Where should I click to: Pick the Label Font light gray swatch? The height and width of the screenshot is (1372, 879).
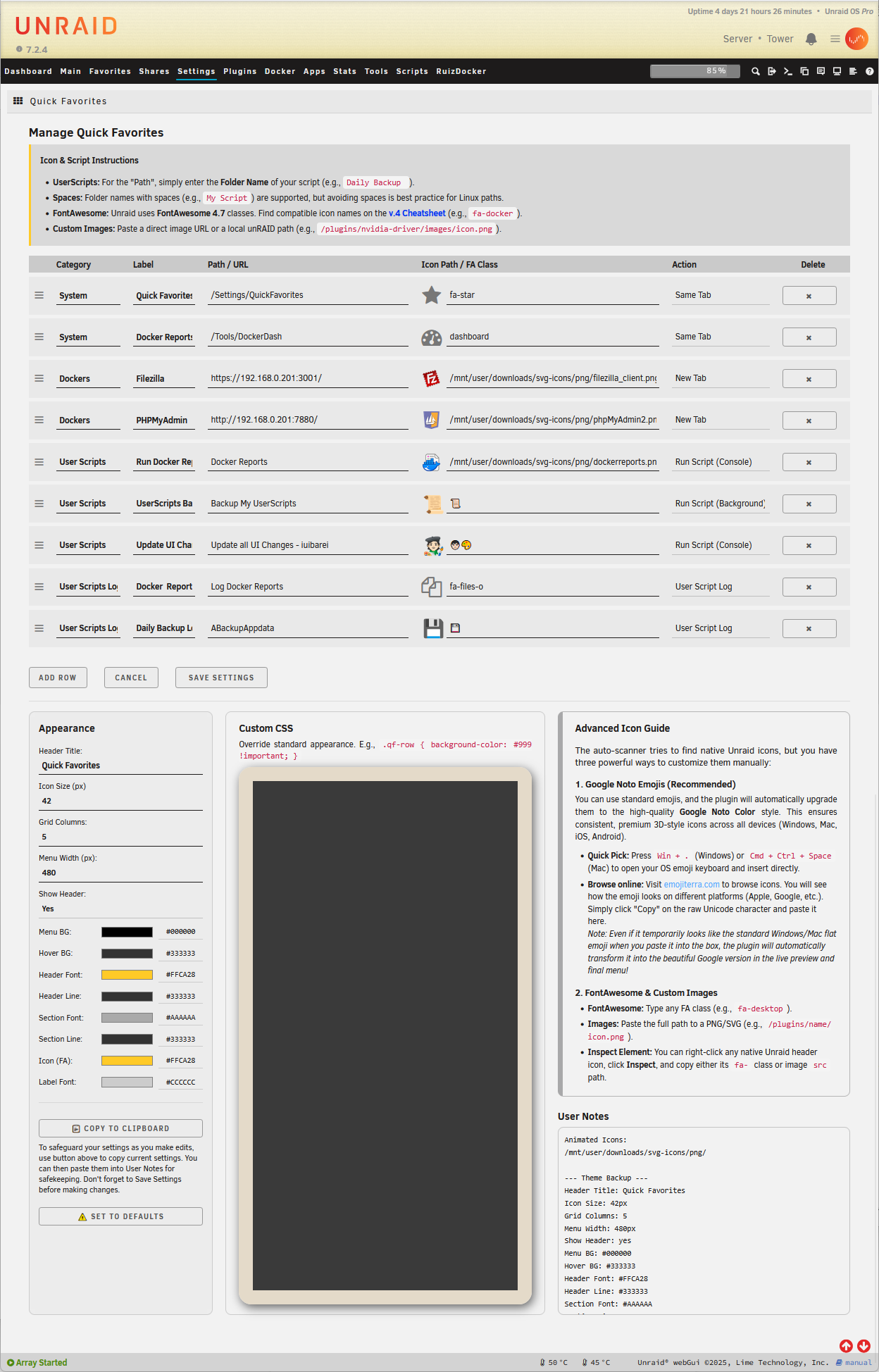pyautogui.click(x=127, y=1082)
